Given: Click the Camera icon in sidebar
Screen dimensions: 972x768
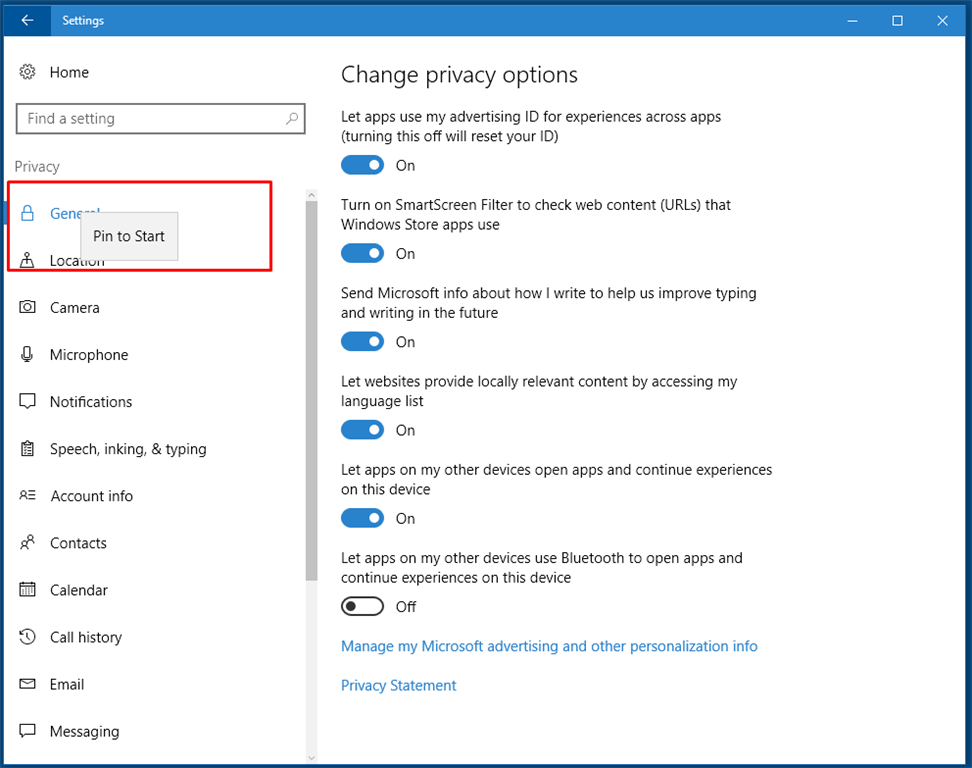Looking at the screenshot, I should (x=28, y=307).
